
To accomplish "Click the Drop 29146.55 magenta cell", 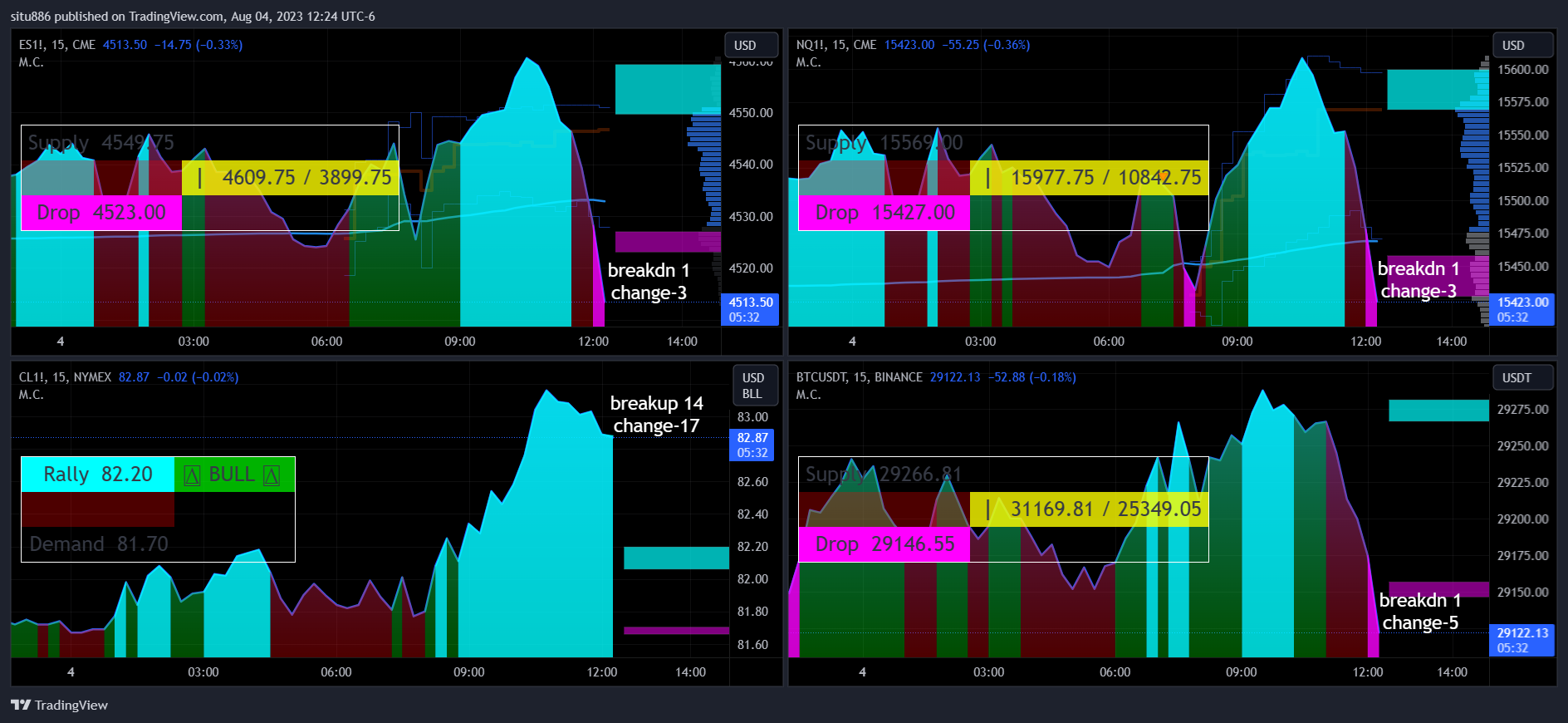I will click(x=884, y=544).
